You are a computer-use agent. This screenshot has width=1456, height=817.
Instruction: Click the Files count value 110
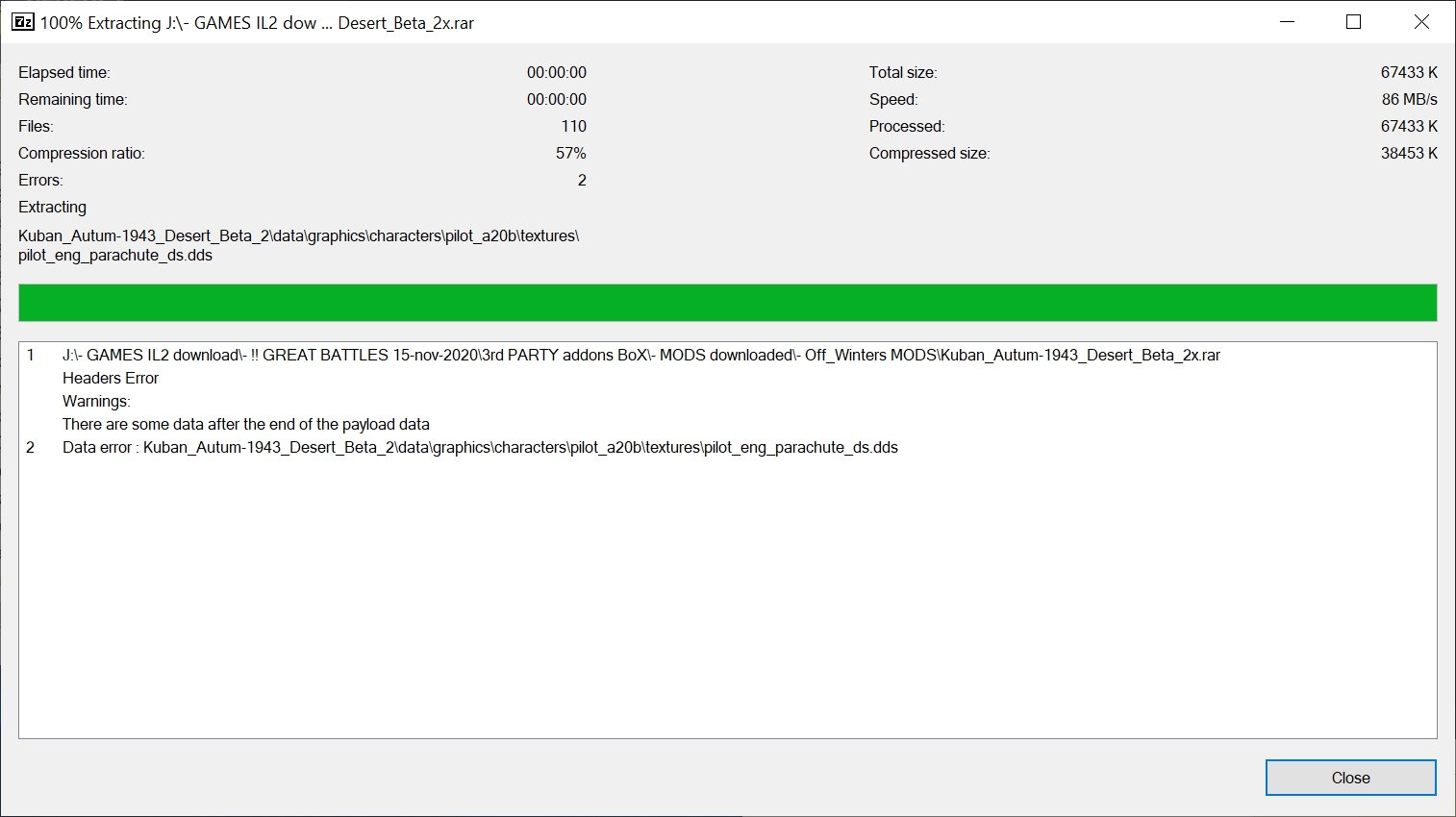574,126
